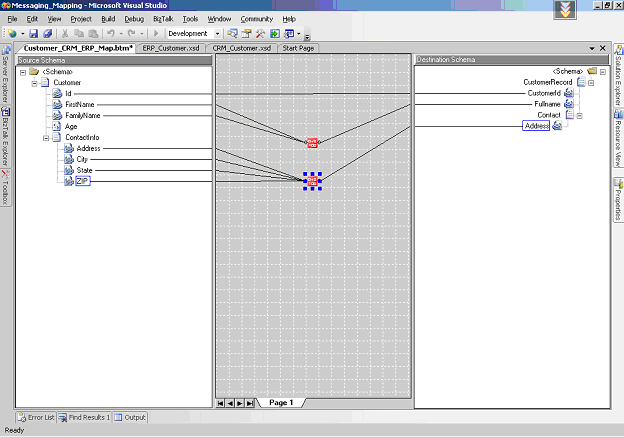Viewport: 624px width, 438px height.
Task: Select the lower selected functoid on grid
Action: point(312,181)
